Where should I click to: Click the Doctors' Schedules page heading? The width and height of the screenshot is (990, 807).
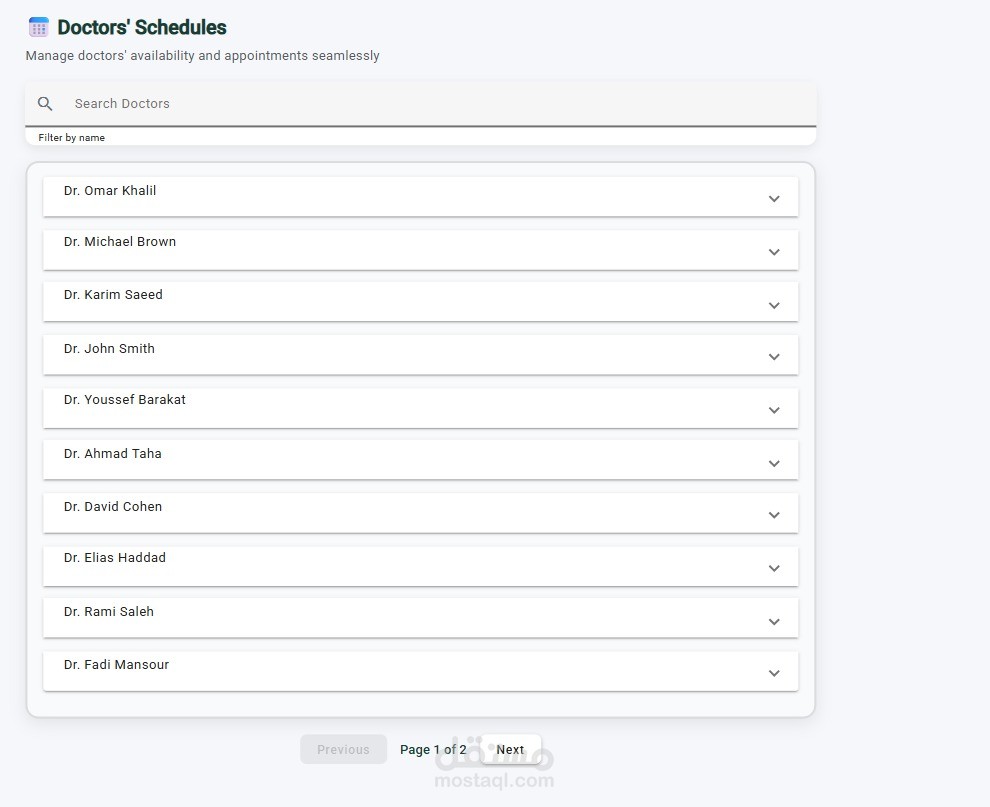click(x=142, y=28)
